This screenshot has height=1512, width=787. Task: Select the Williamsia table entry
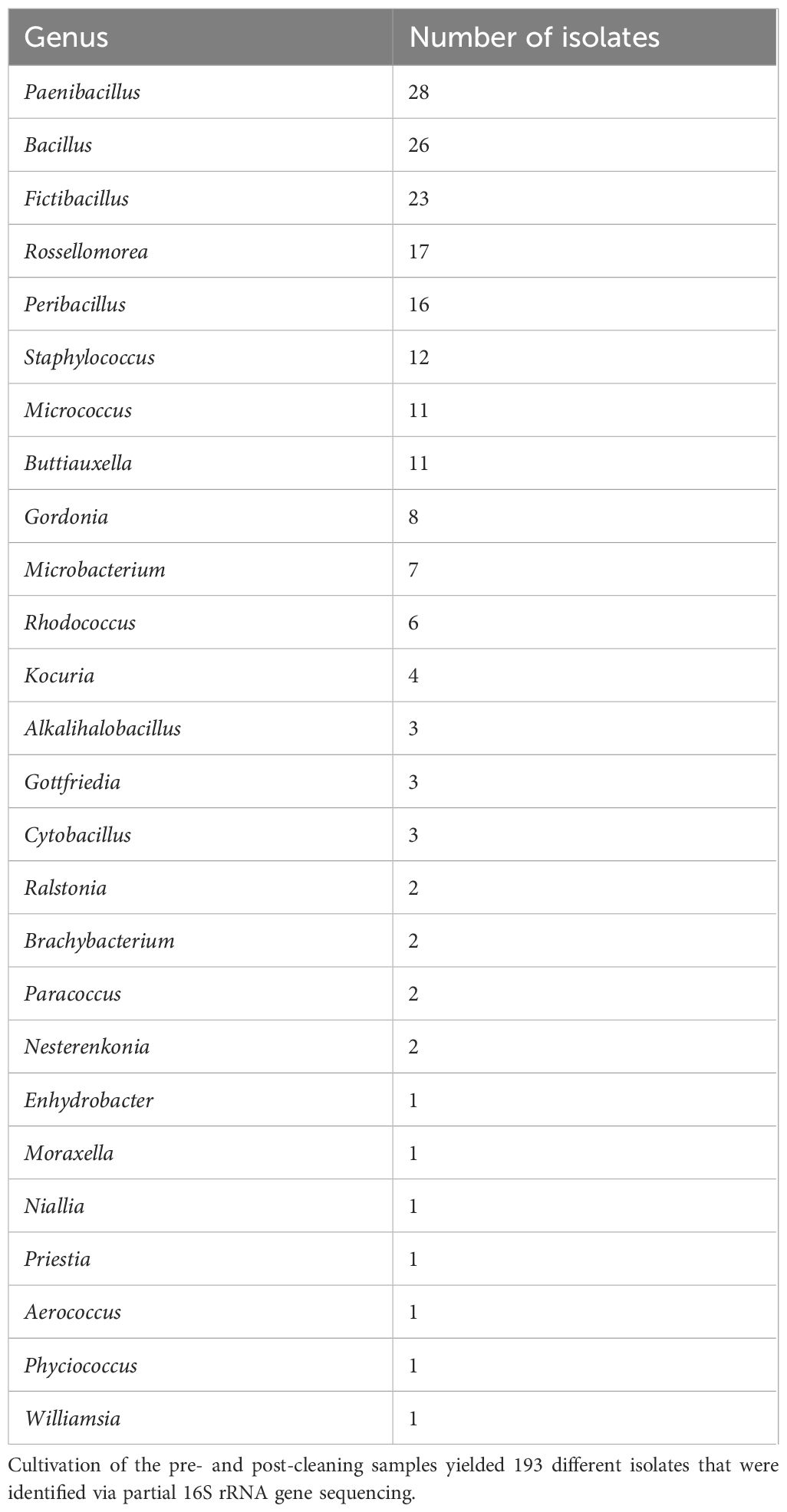coord(72,1418)
